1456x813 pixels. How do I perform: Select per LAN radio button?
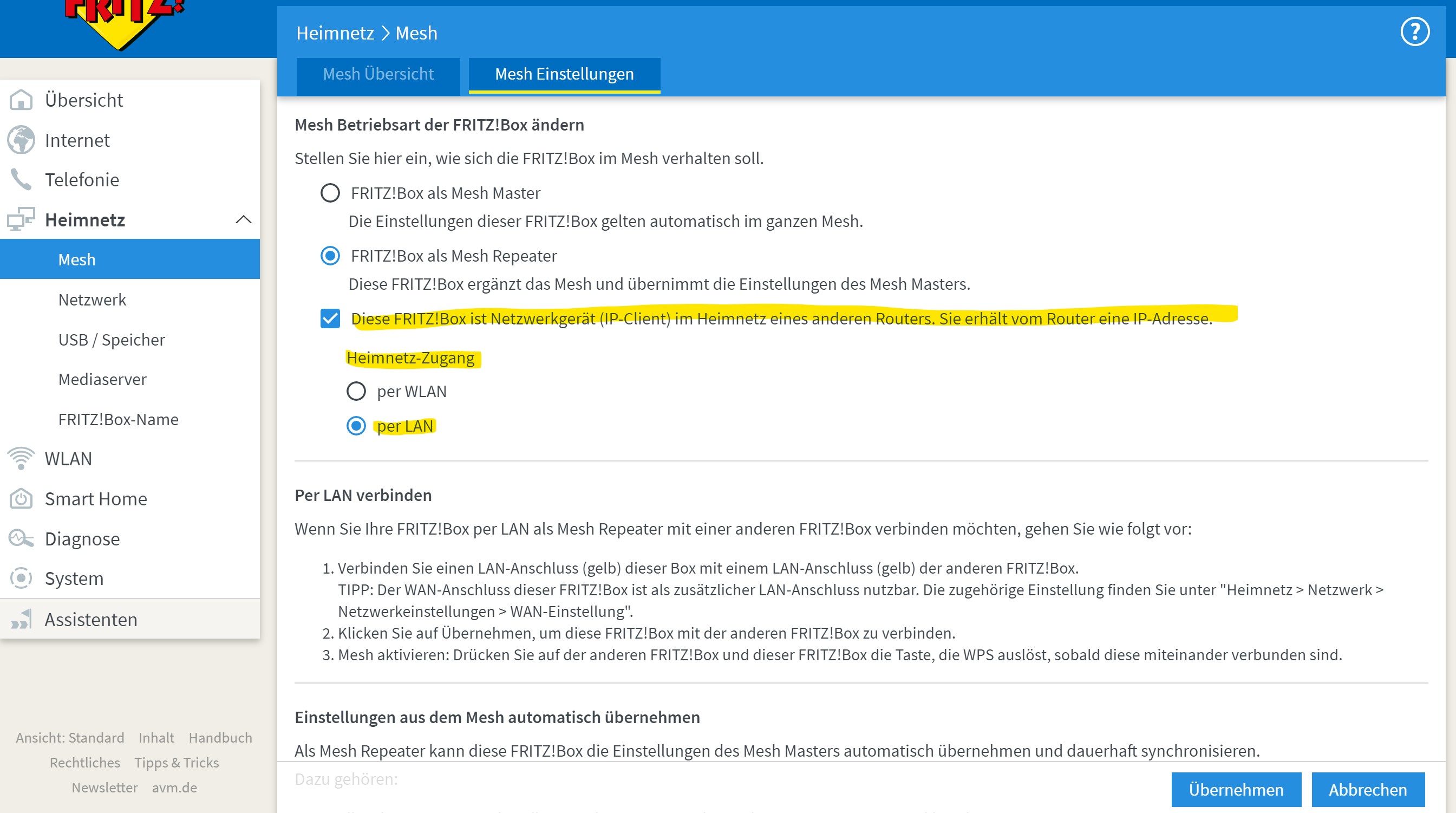(356, 426)
